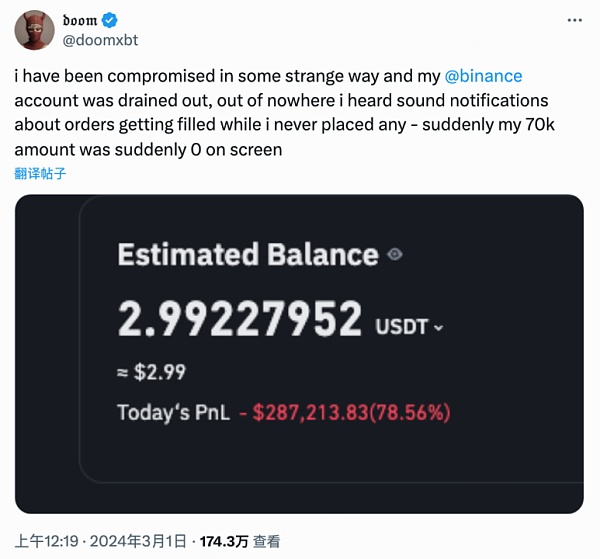Expand the USDT currency dropdown
600x559 pixels.
438,327
